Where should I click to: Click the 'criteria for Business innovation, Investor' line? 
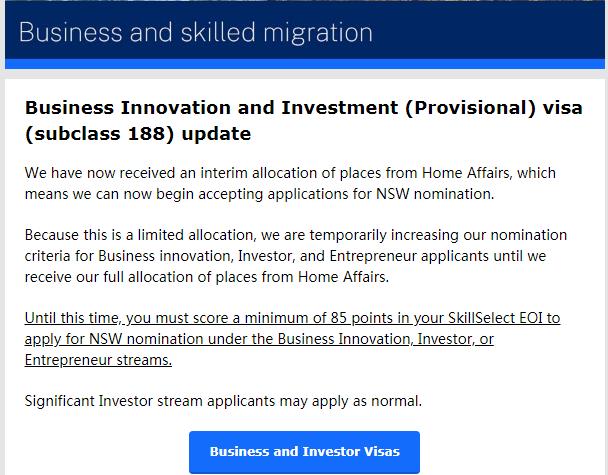pyautogui.click(x=285, y=256)
